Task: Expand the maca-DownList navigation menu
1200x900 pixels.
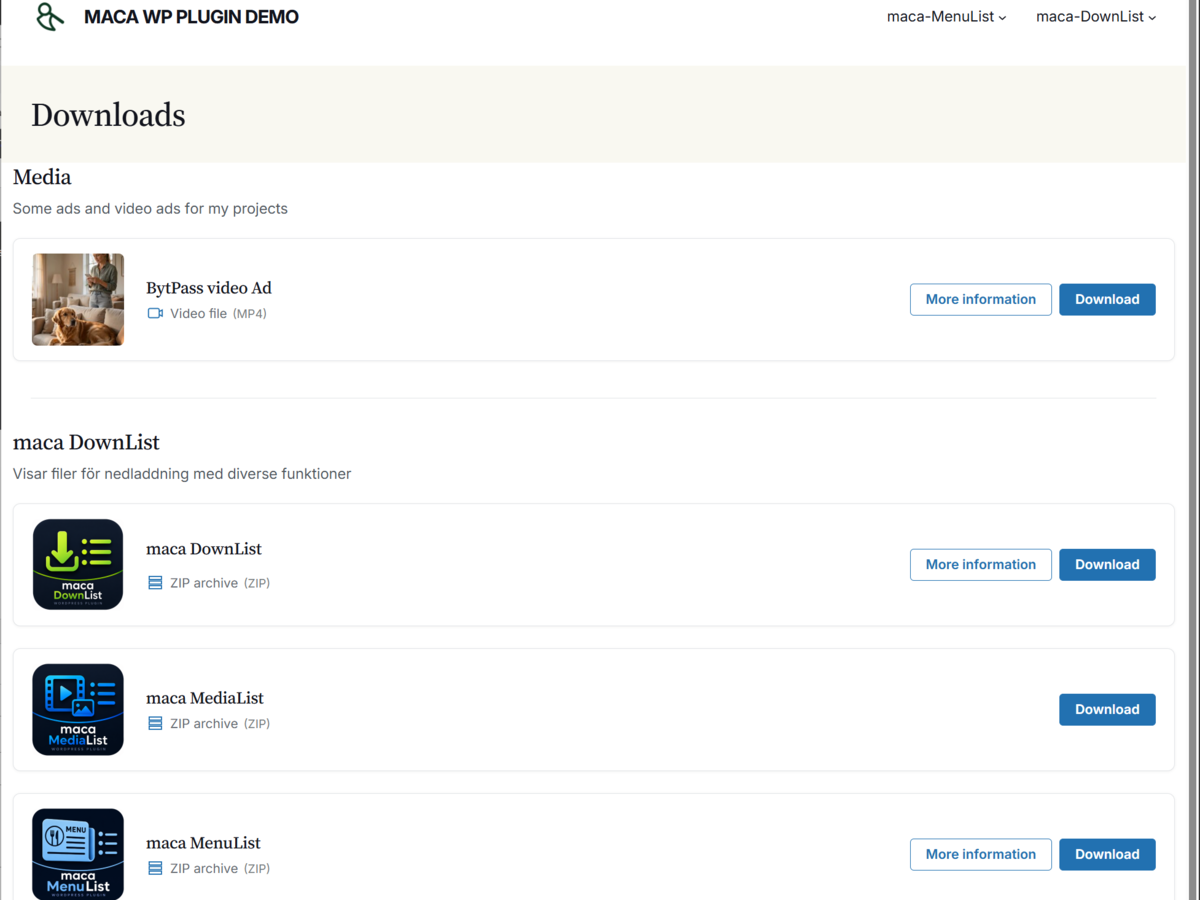Action: point(1096,17)
